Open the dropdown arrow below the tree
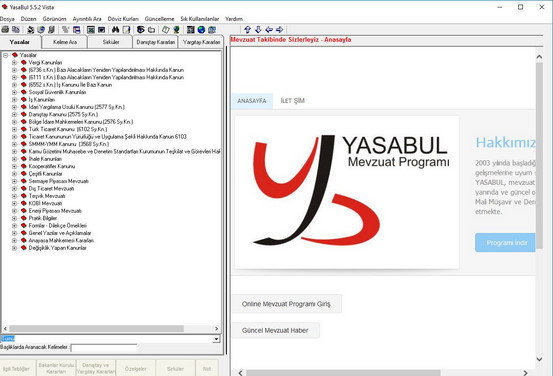Viewport: 553px width, 376px height. 217,339
